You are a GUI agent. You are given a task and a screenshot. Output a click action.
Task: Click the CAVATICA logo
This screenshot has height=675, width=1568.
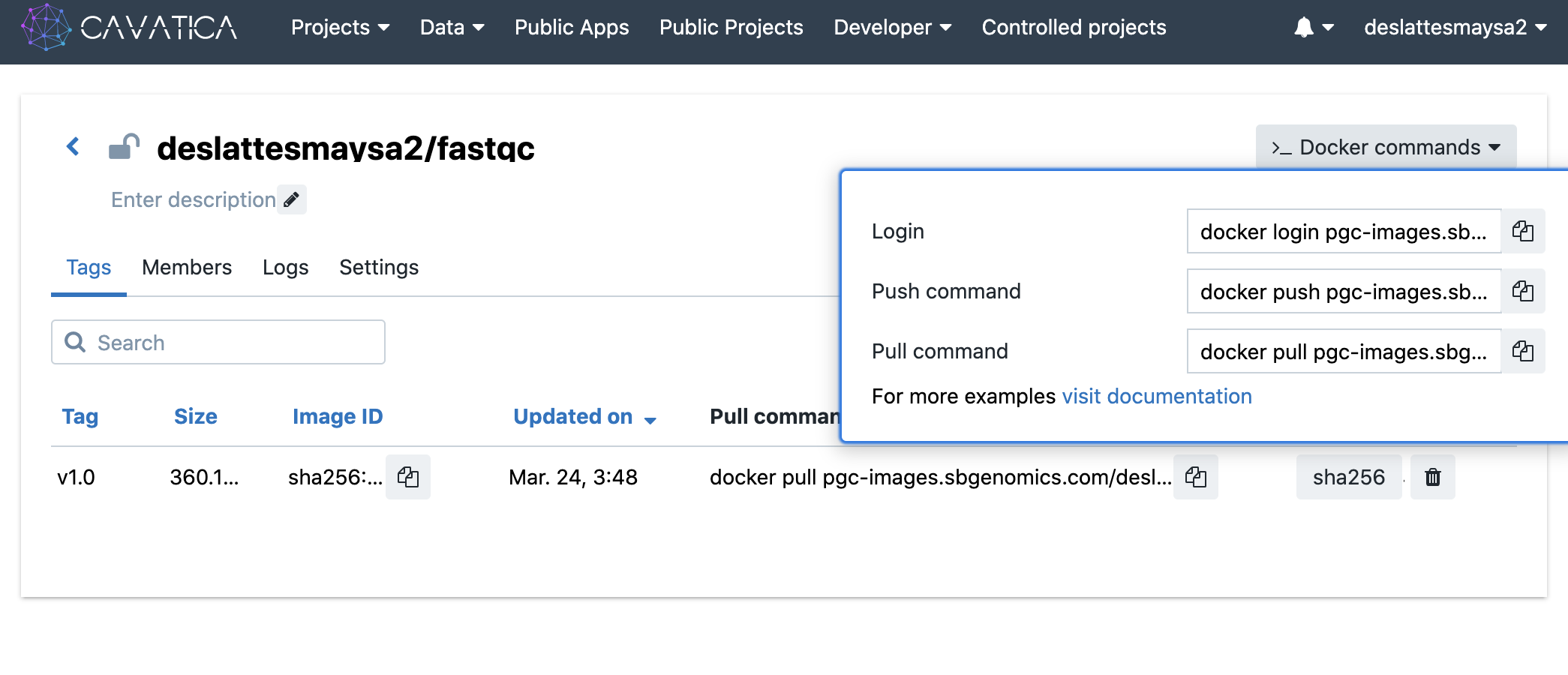pyautogui.click(x=129, y=28)
